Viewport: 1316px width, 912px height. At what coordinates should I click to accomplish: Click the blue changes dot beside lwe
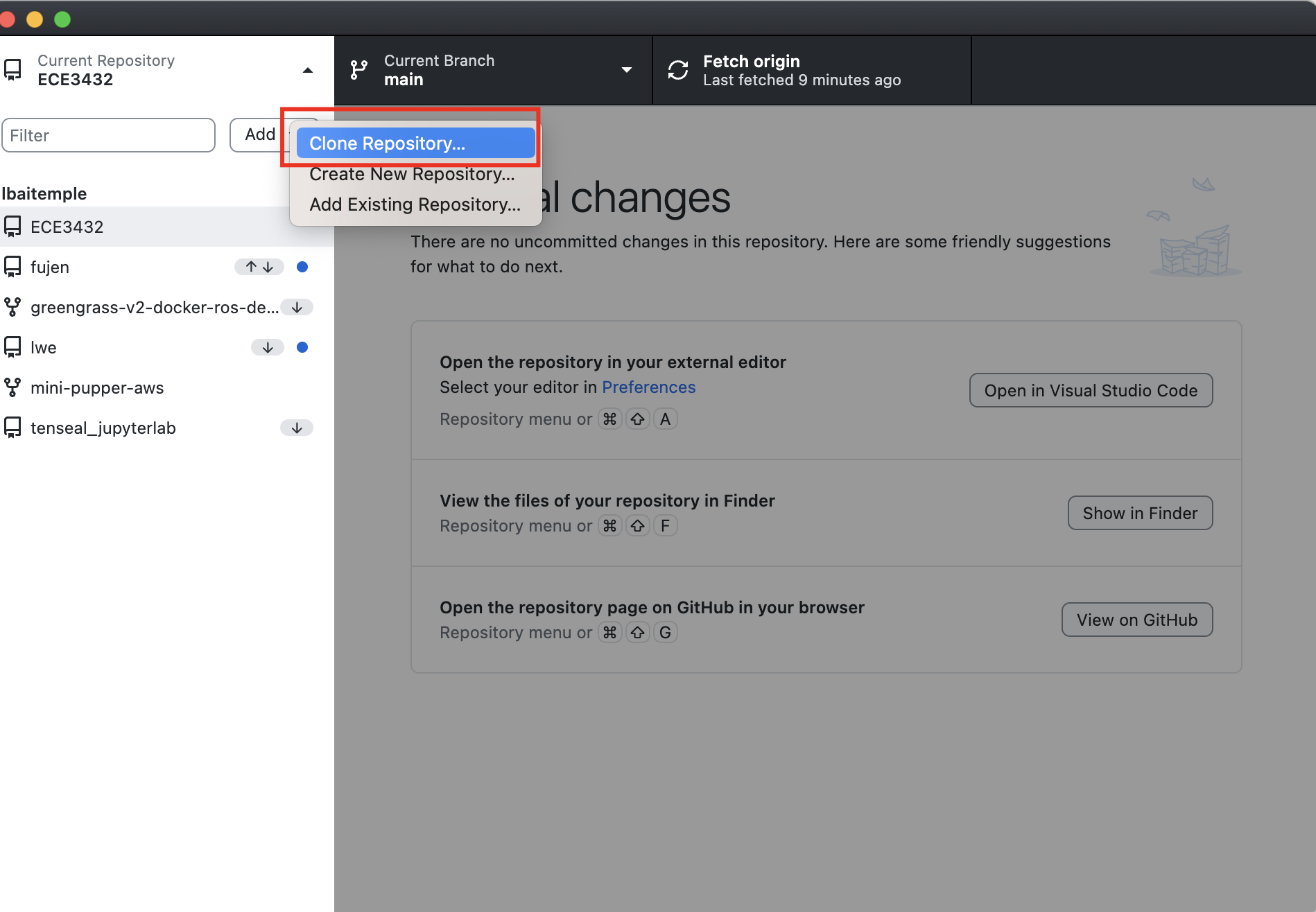[x=302, y=347]
